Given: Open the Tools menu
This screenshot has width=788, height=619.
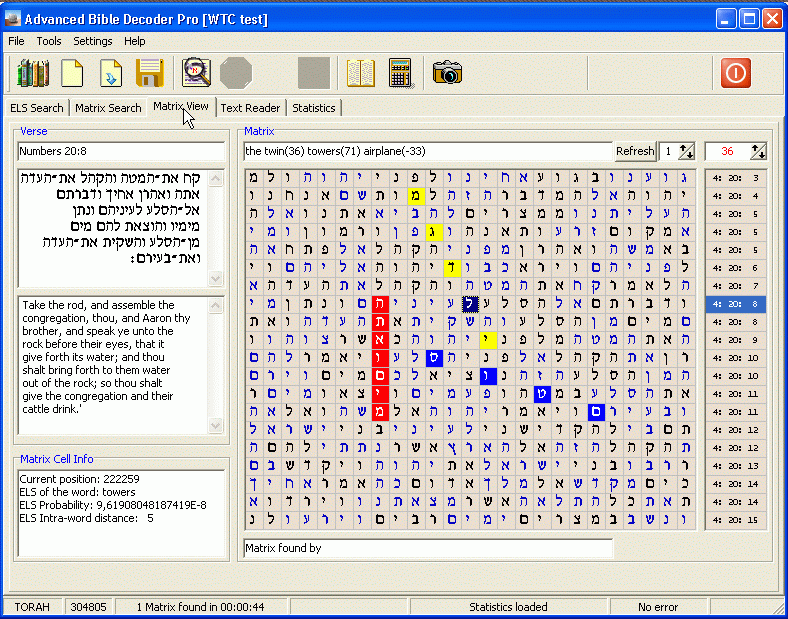Looking at the screenshot, I should tap(49, 41).
